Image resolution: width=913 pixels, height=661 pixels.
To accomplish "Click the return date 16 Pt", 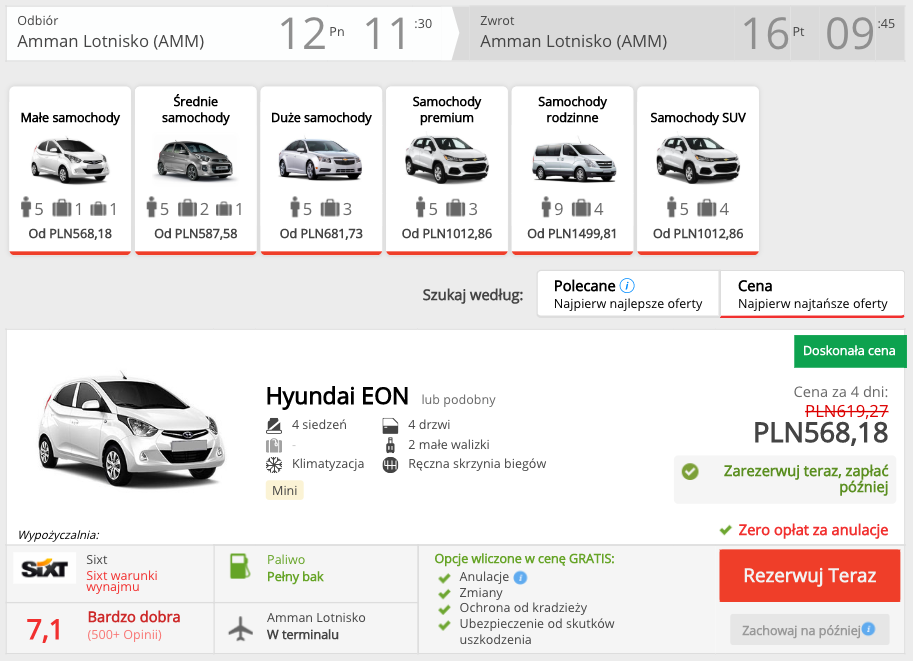I will 774,33.
